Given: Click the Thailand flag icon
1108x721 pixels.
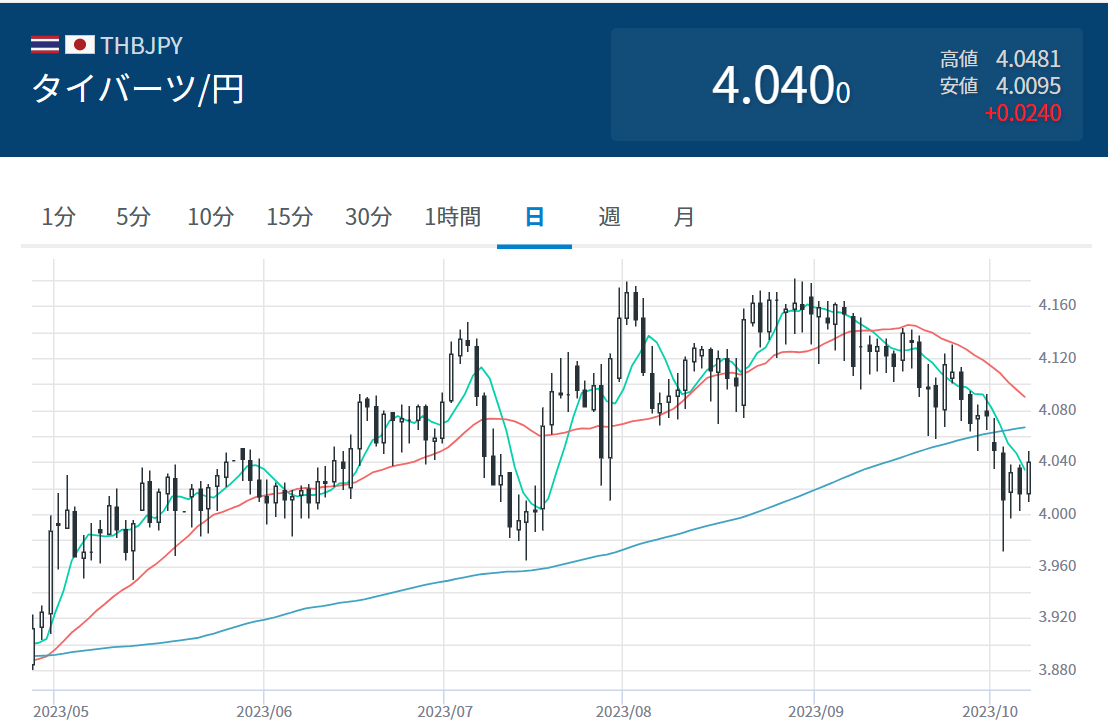Looking at the screenshot, I should (x=45, y=45).
